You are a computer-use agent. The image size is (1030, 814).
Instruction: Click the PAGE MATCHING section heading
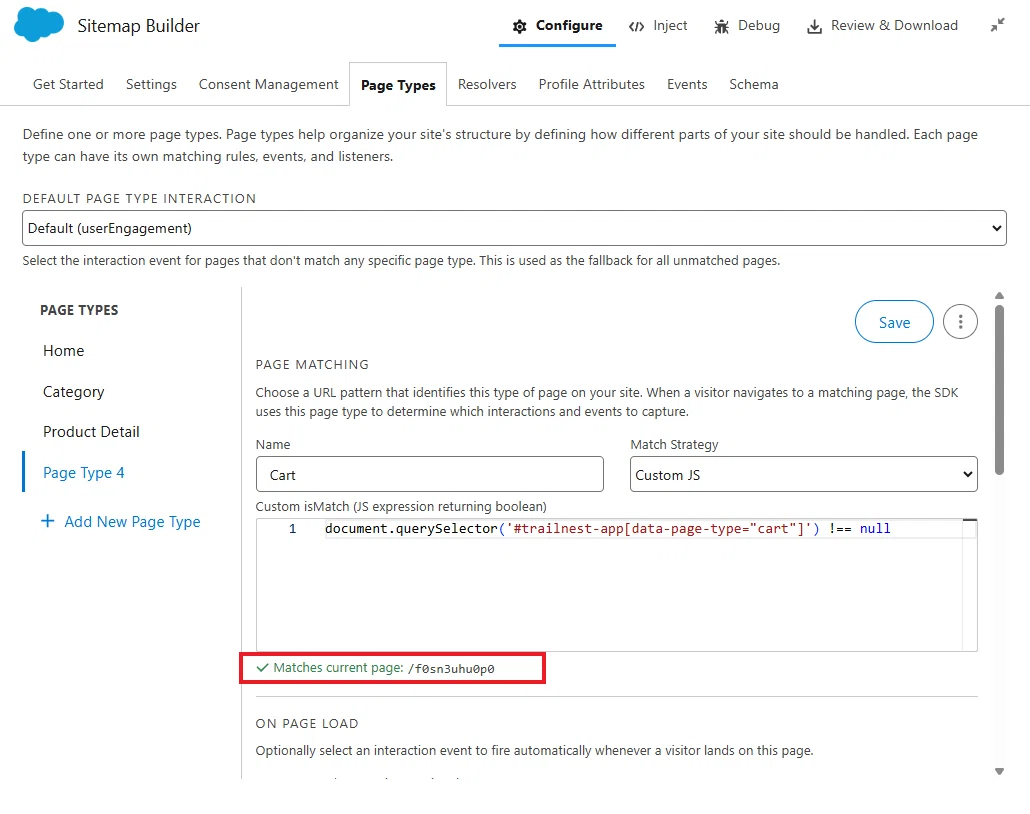click(x=312, y=365)
